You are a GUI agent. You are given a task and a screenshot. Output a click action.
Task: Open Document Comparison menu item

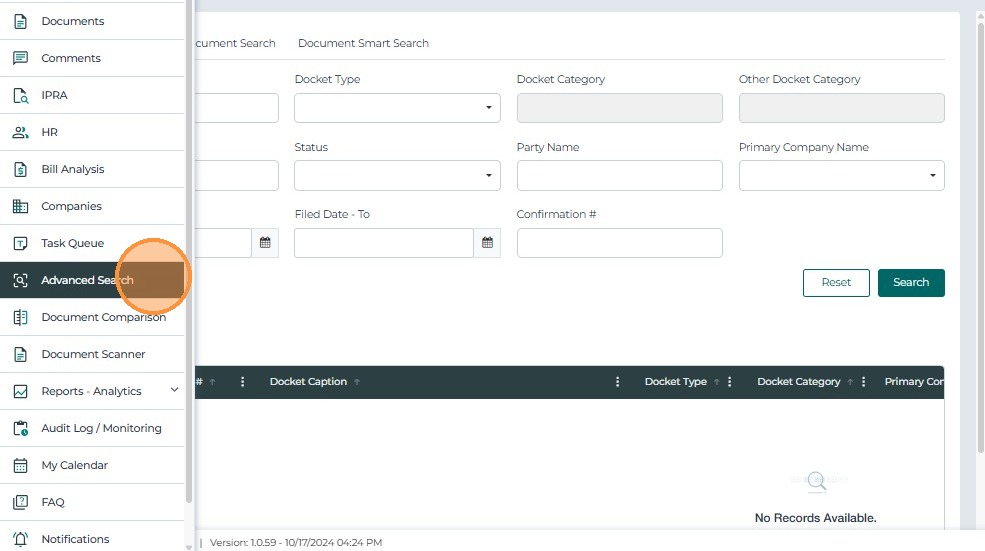(103, 317)
